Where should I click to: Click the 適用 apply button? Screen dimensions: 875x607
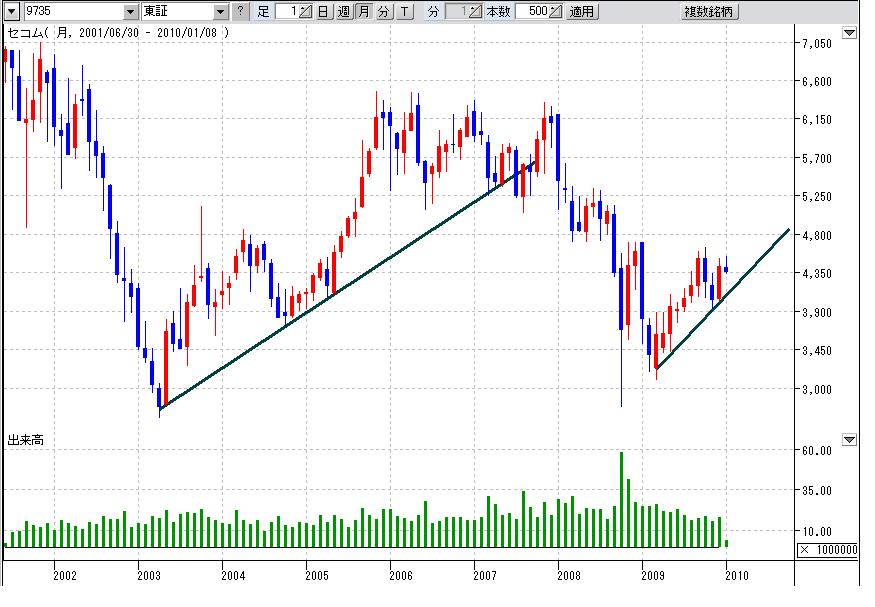coord(581,12)
